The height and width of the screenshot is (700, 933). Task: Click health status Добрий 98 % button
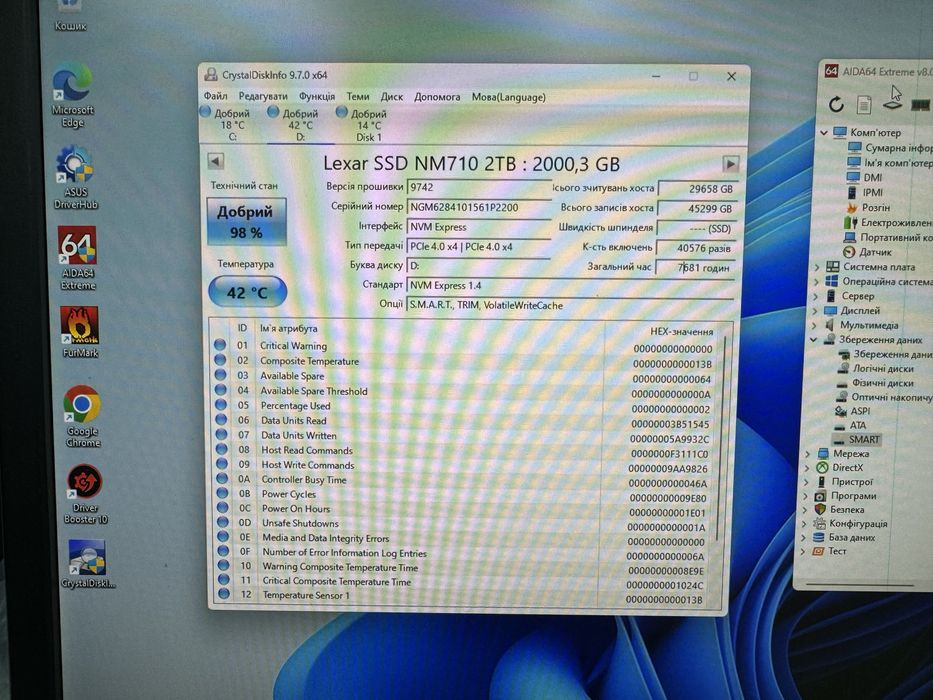pyautogui.click(x=246, y=222)
